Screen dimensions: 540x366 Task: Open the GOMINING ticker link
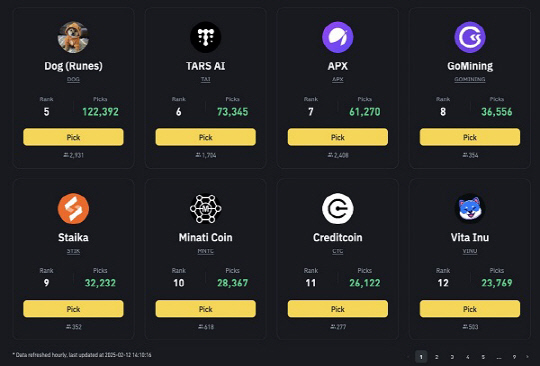pyautogui.click(x=470, y=80)
